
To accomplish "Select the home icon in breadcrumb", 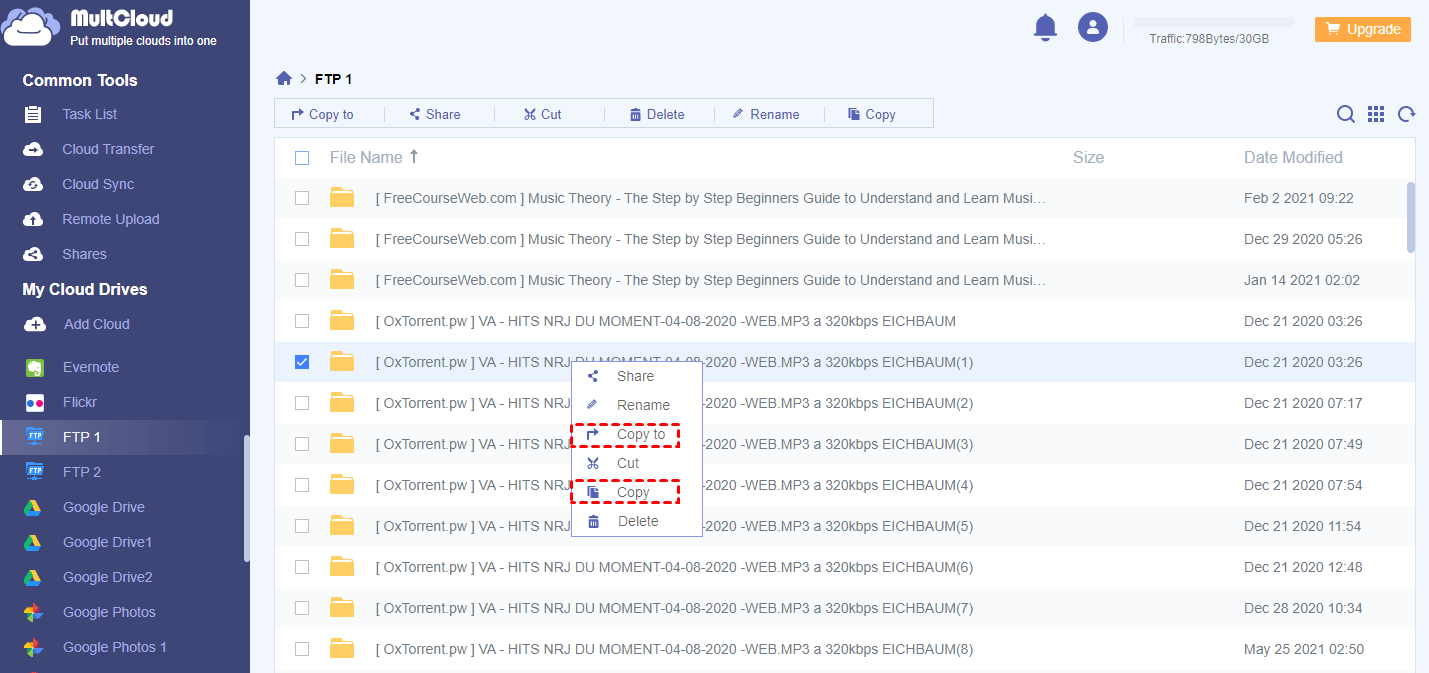I will pyautogui.click(x=284, y=78).
